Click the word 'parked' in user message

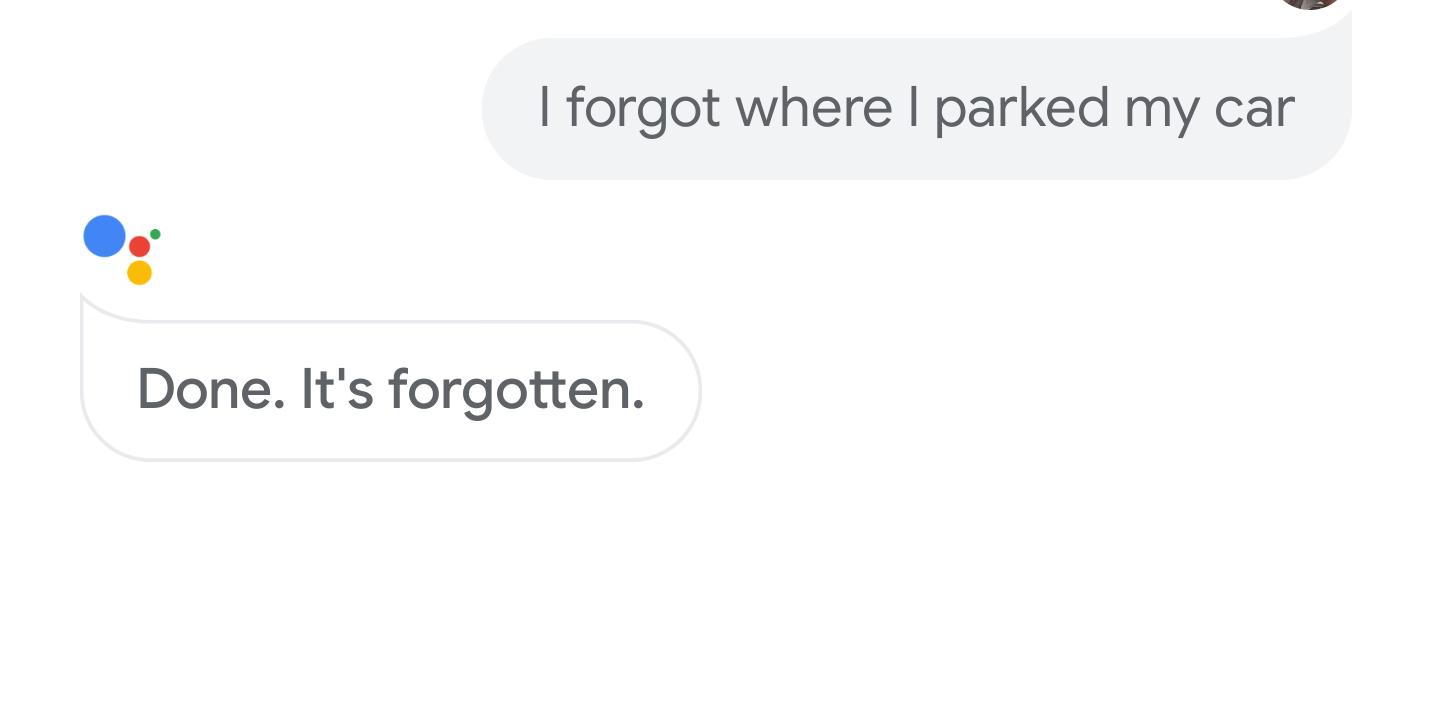tap(1022, 109)
